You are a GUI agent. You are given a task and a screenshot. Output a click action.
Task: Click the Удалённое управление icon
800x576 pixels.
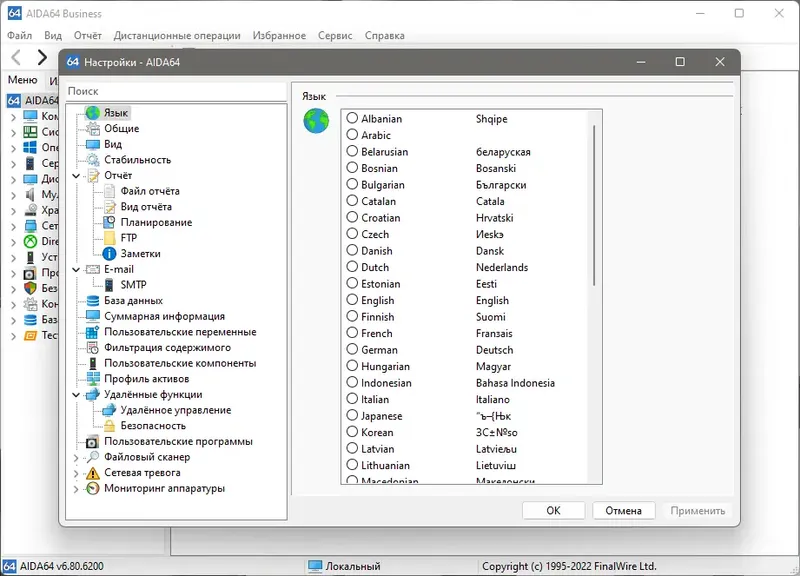[x=109, y=410]
